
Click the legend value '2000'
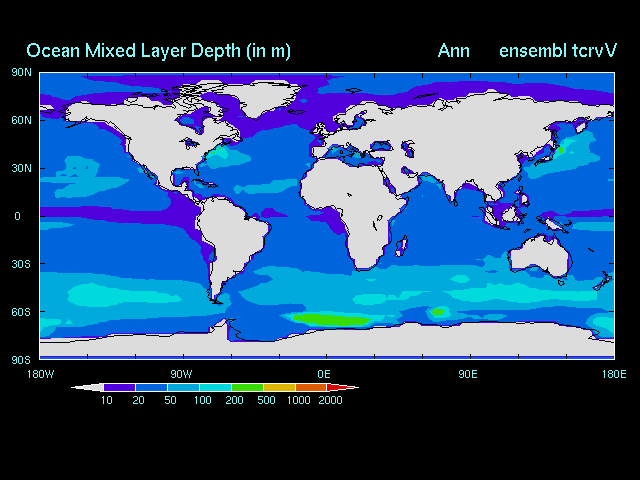[330, 400]
